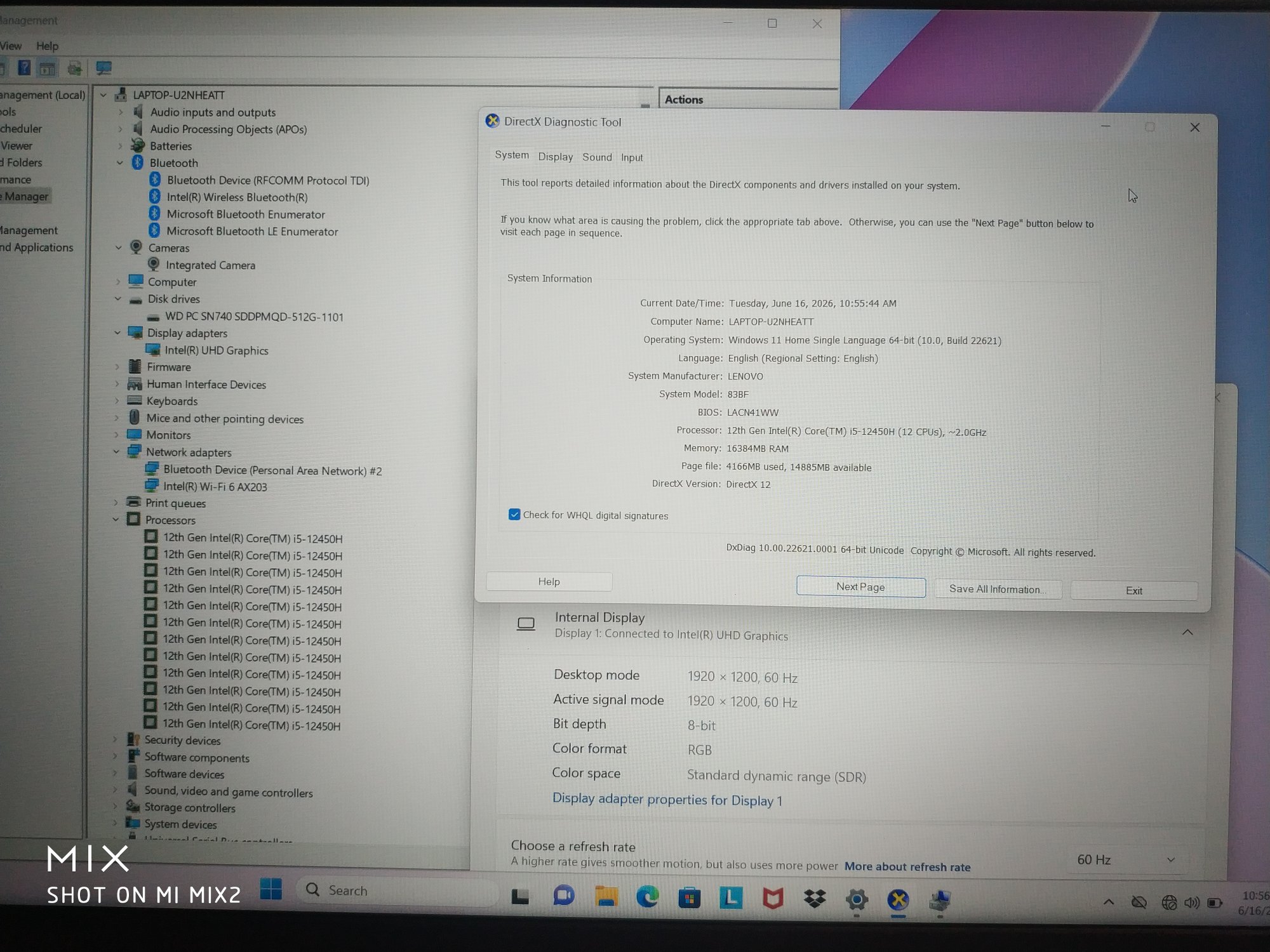The width and height of the screenshot is (1270, 952).
Task: Open the View menu in Computer Management
Action: coord(11,46)
